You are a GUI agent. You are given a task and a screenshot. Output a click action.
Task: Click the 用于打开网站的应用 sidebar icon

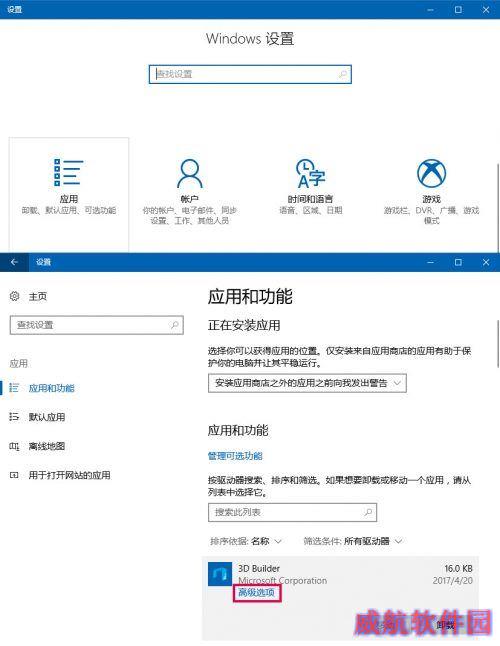pos(14,475)
